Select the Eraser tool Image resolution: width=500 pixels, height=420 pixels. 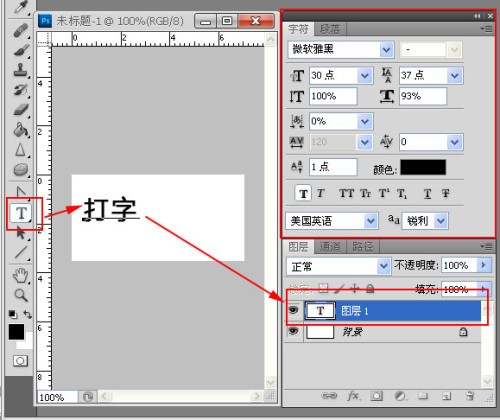[x=21, y=109]
